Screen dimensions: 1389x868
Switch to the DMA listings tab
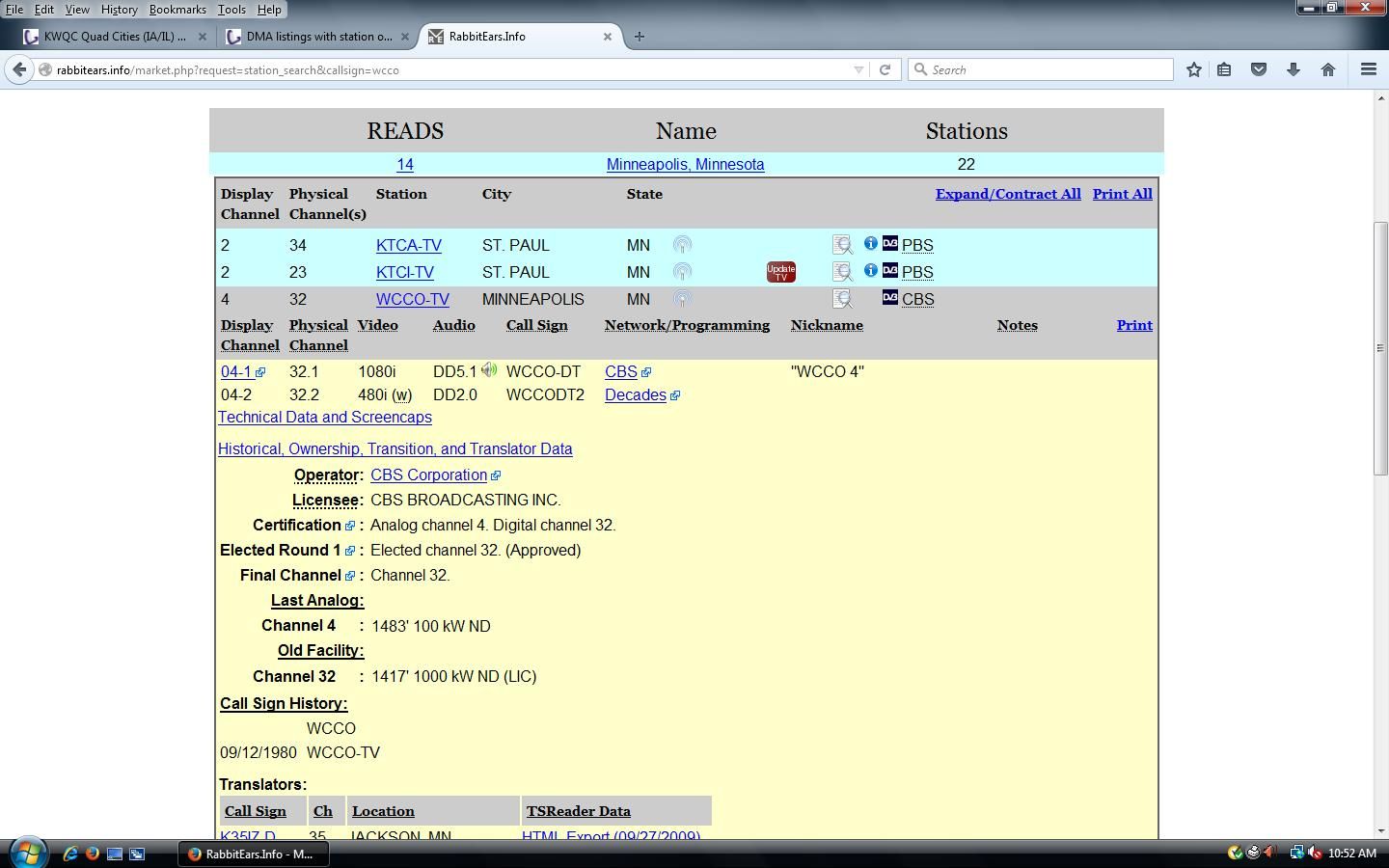point(318,37)
